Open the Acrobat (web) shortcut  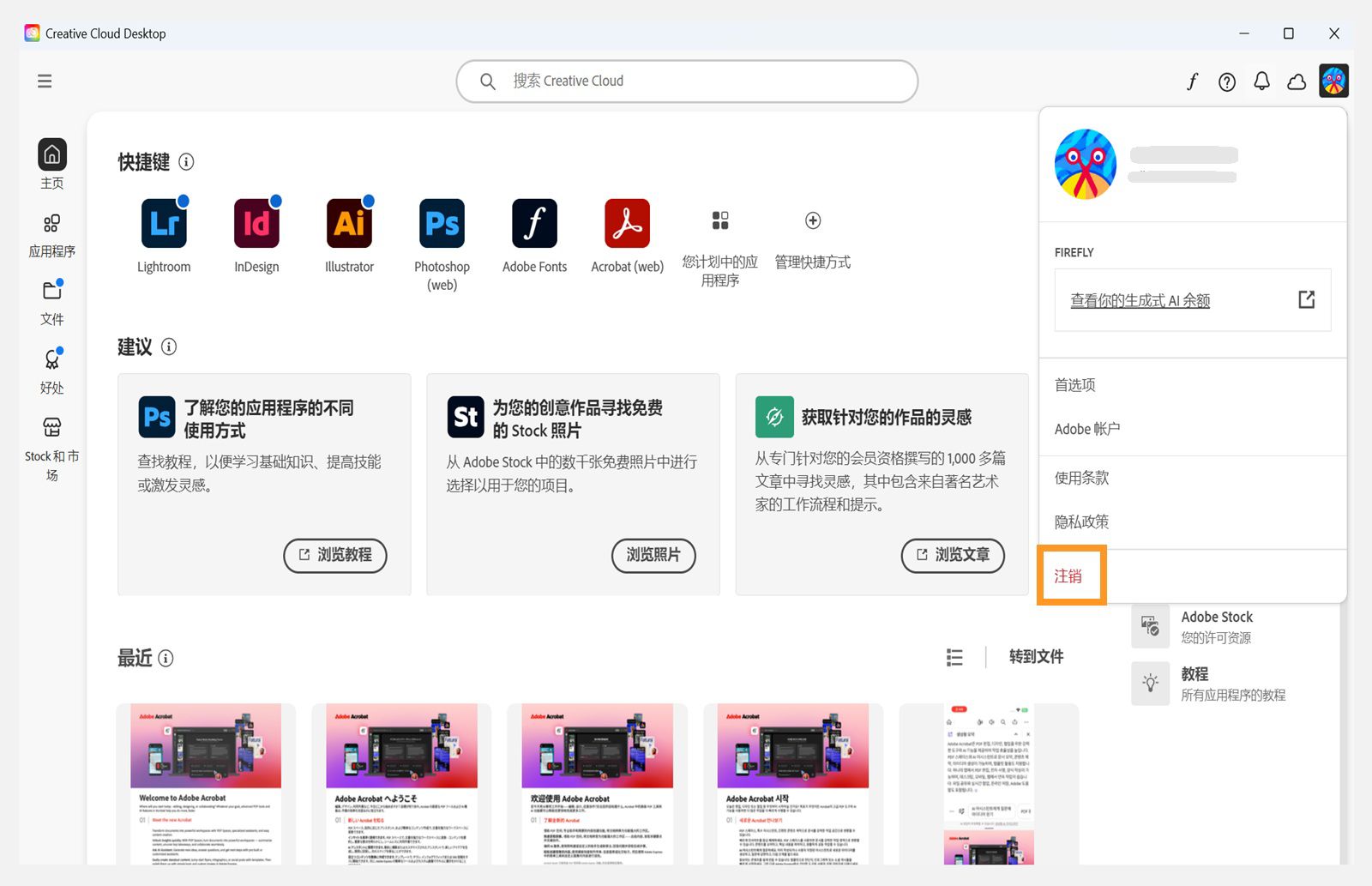coord(627,223)
